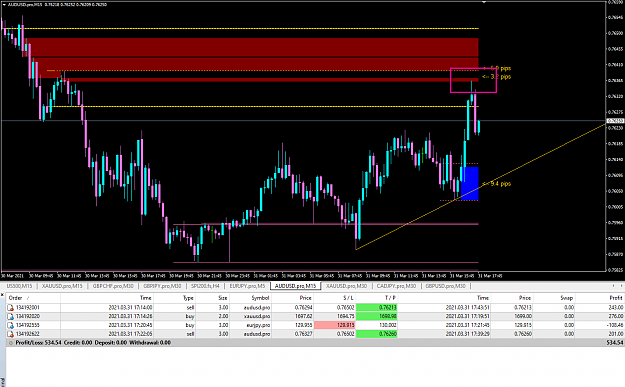Image resolution: width=625 pixels, height=387 pixels.
Task: Open the CADJPY.pro,M30 chart tab
Action: click(396, 286)
